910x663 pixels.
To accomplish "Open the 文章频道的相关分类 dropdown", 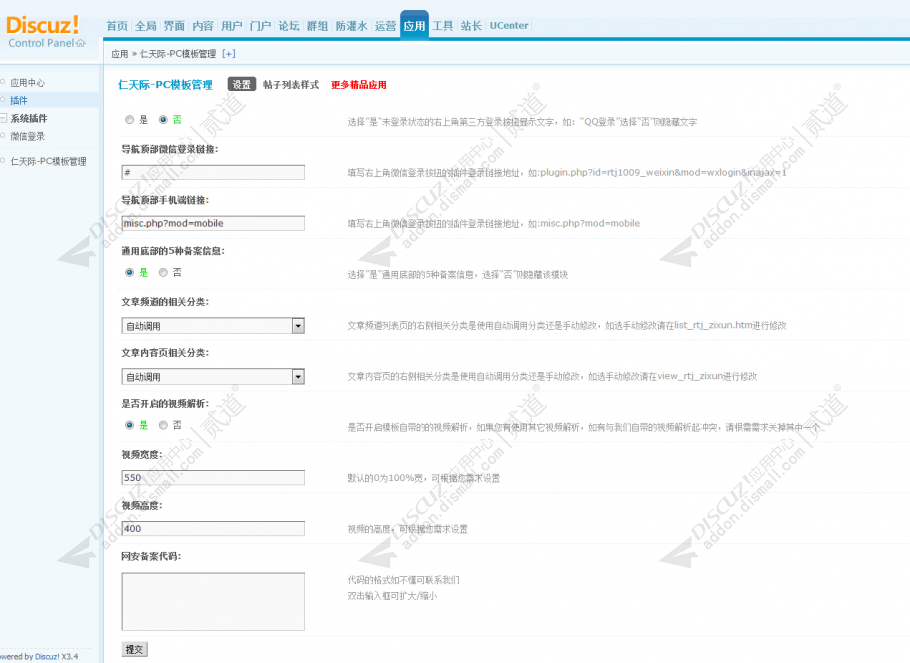I will [x=213, y=326].
